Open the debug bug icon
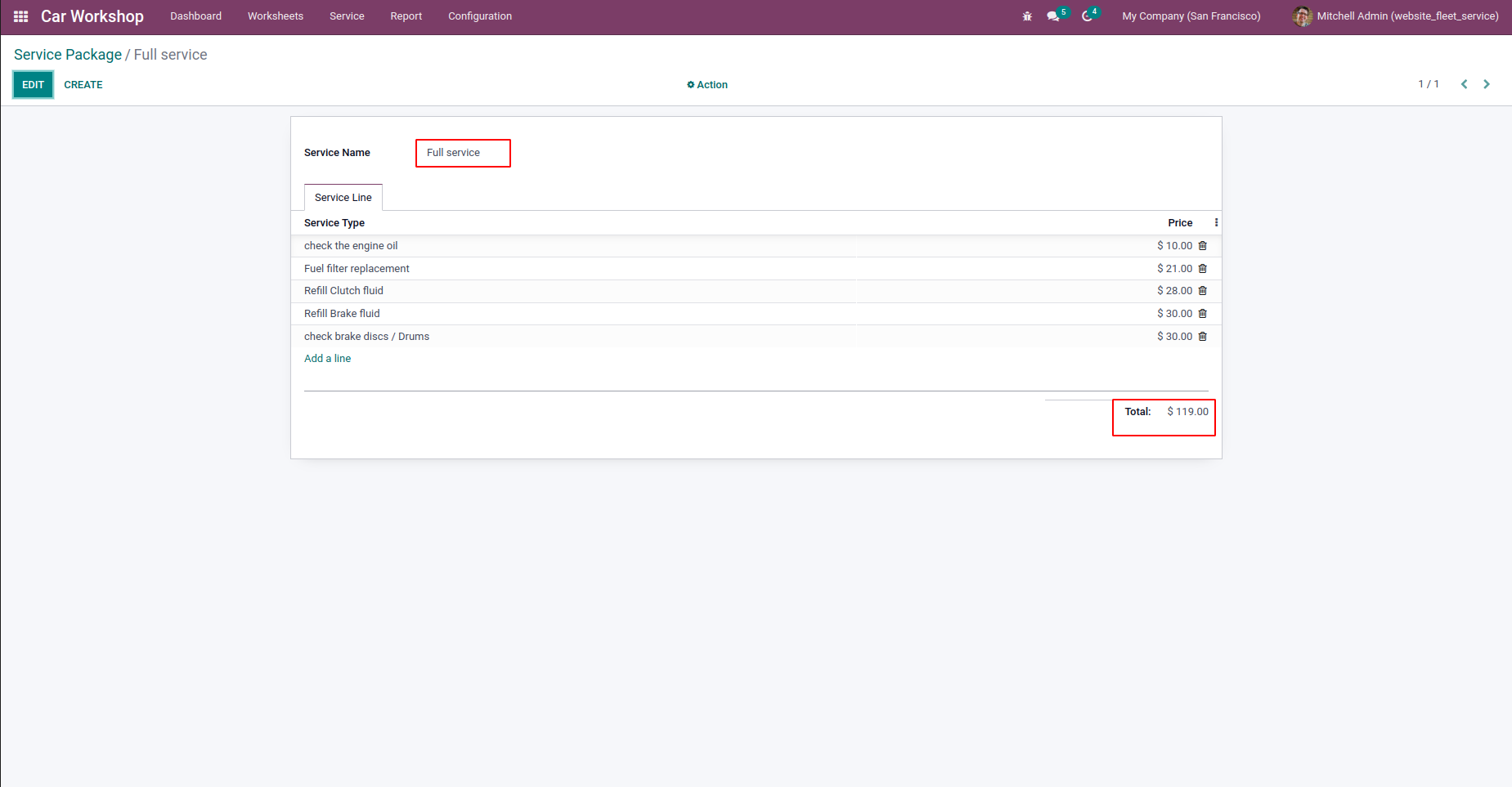The image size is (1512, 787). [1027, 16]
